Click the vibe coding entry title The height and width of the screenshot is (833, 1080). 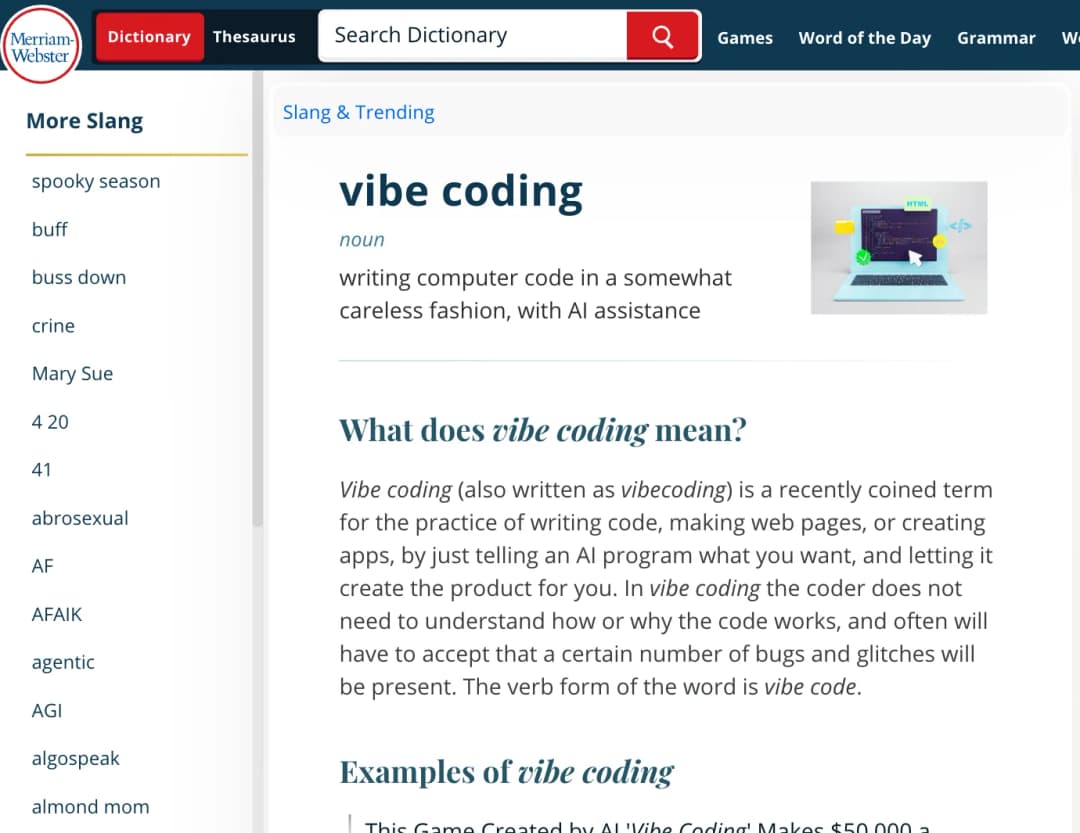(x=461, y=191)
